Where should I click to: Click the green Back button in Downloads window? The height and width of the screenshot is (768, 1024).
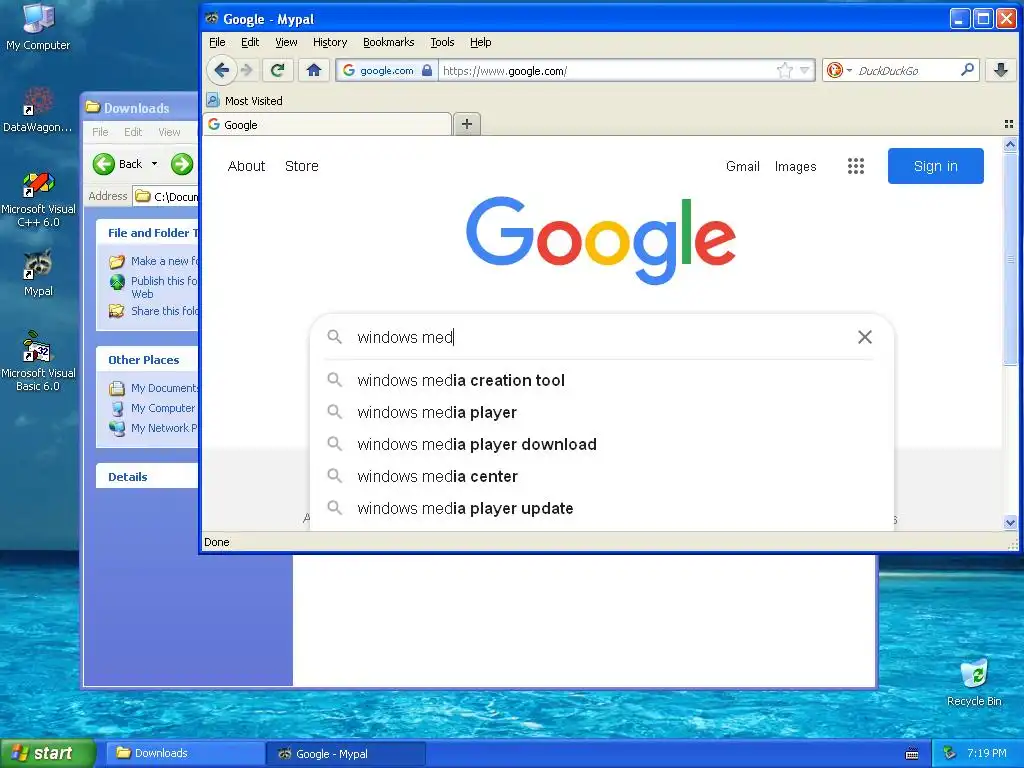tap(118, 164)
